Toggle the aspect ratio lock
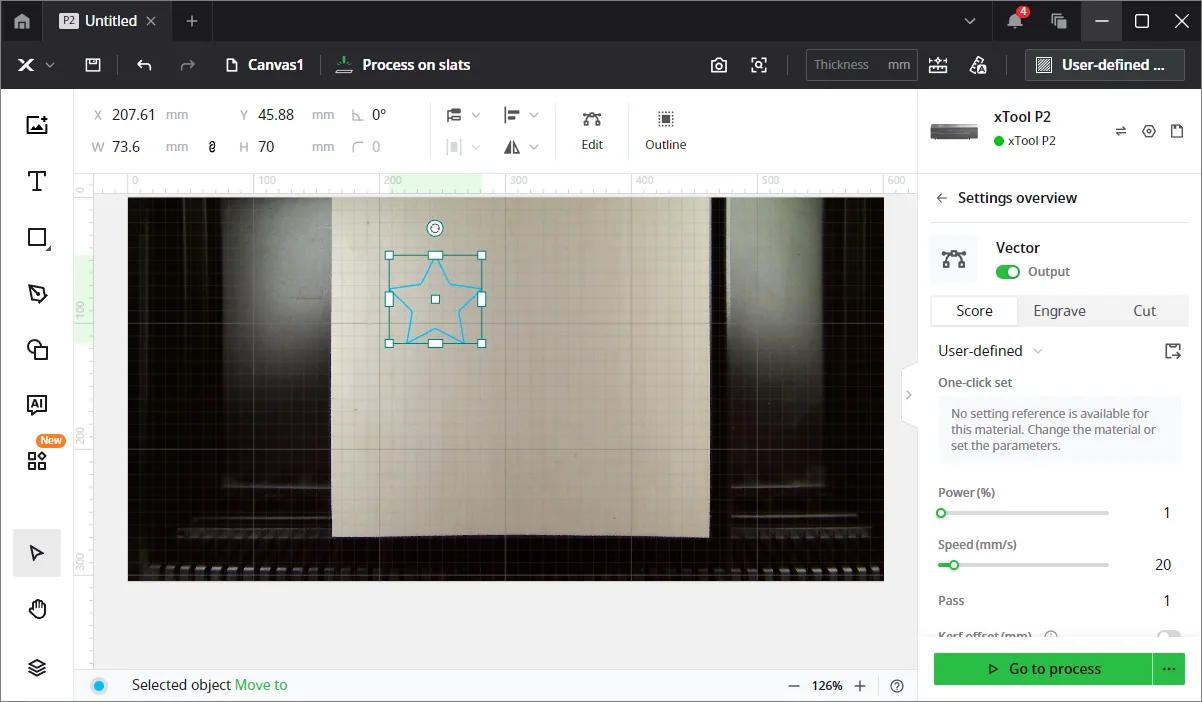Screen dimensions: 1202x702 [212, 147]
